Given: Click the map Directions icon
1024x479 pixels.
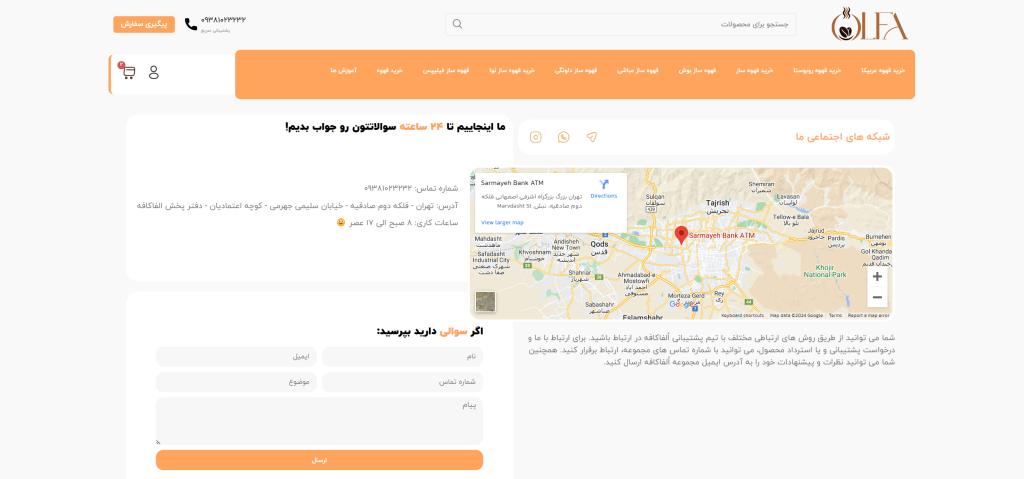Looking at the screenshot, I should click(604, 185).
